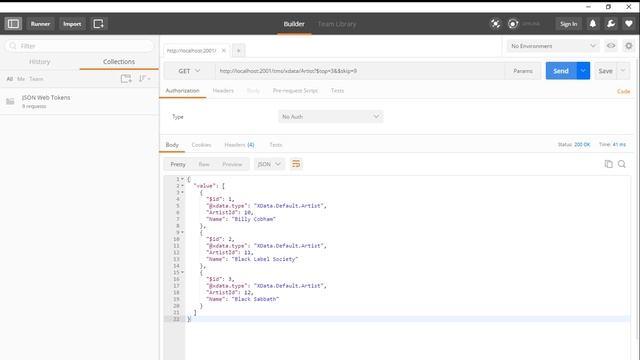This screenshot has height=360, width=640.
Task: Collapse fold arrow at line 9
Action: 182,232
